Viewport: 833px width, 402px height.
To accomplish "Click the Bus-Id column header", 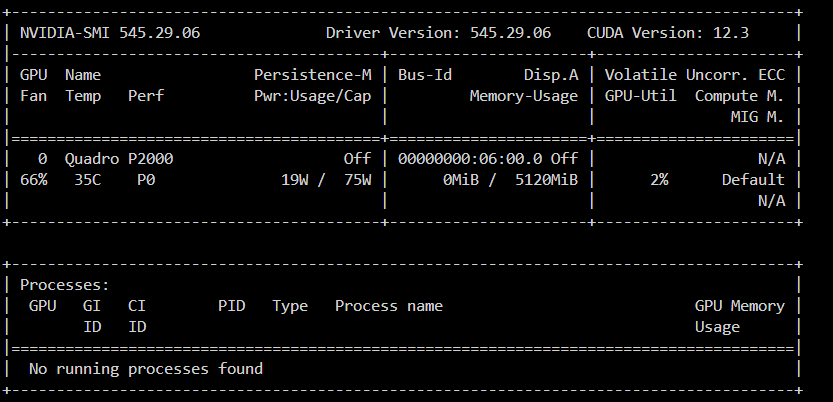I will click(x=425, y=75).
